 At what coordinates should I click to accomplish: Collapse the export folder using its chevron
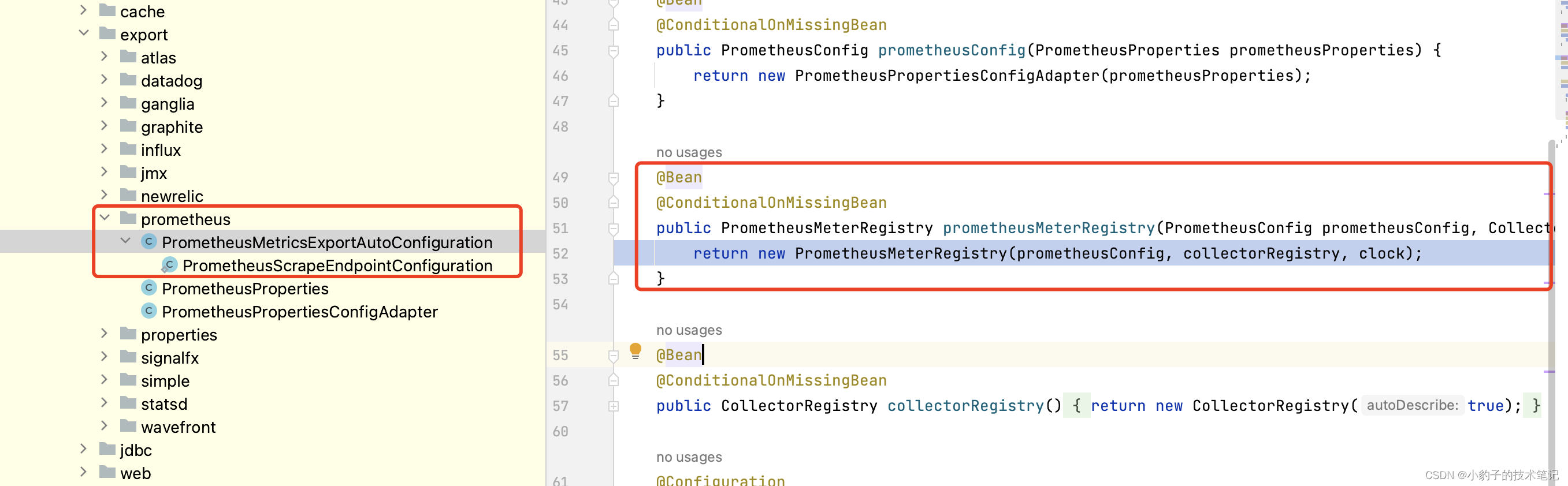point(83,33)
